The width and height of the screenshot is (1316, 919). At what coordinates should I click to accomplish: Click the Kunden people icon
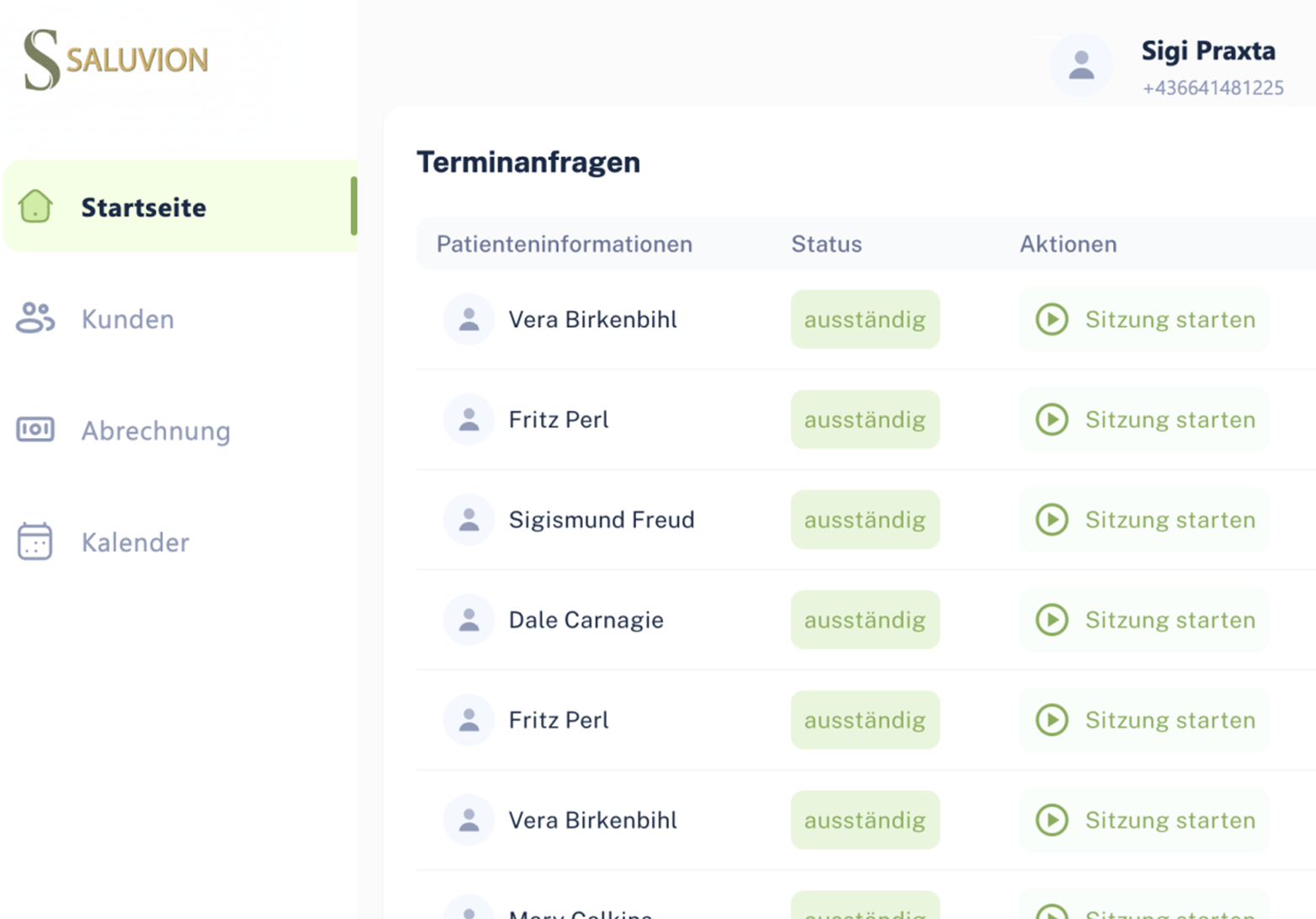point(35,318)
